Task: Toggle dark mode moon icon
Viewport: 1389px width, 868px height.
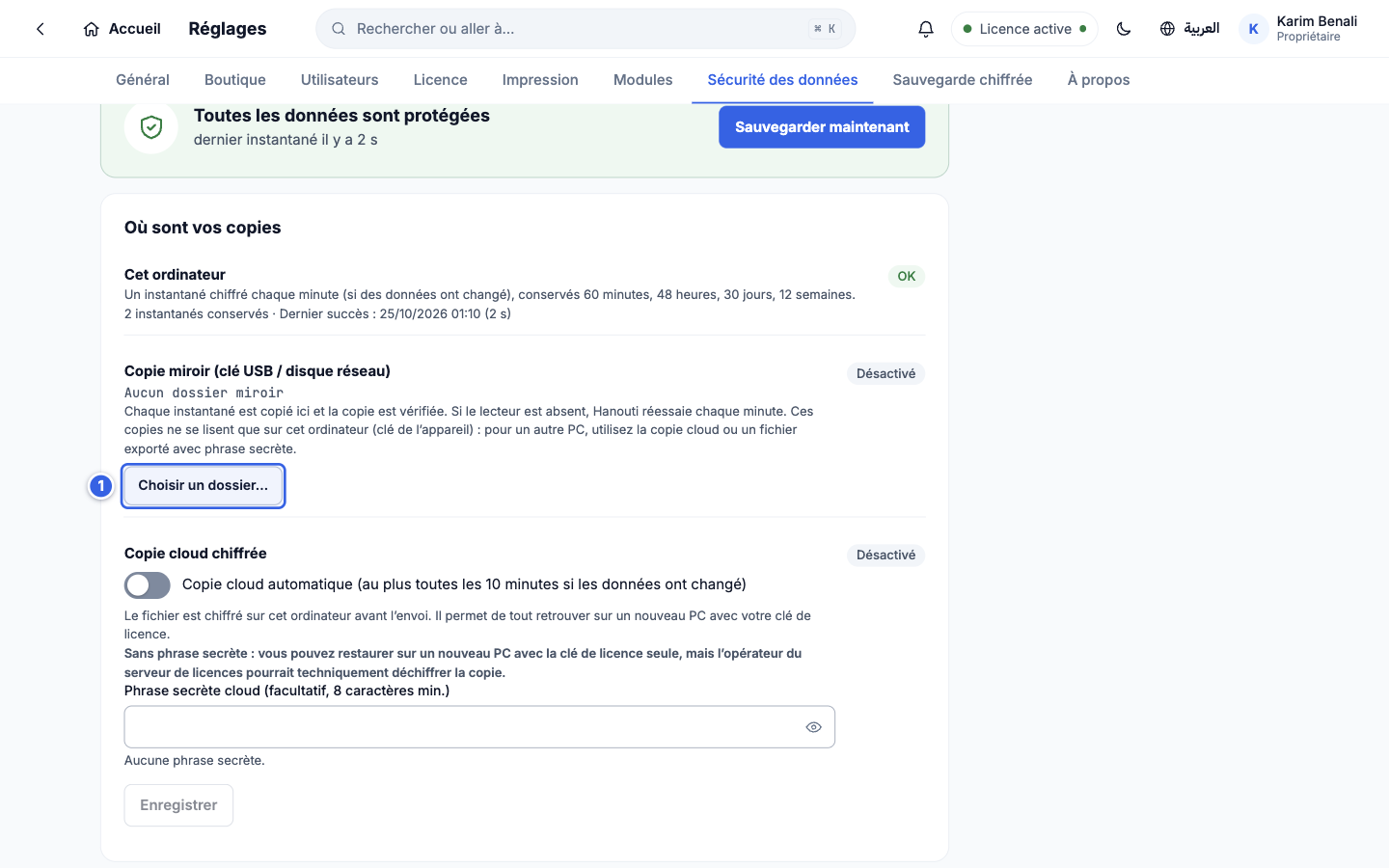Action: [1124, 29]
